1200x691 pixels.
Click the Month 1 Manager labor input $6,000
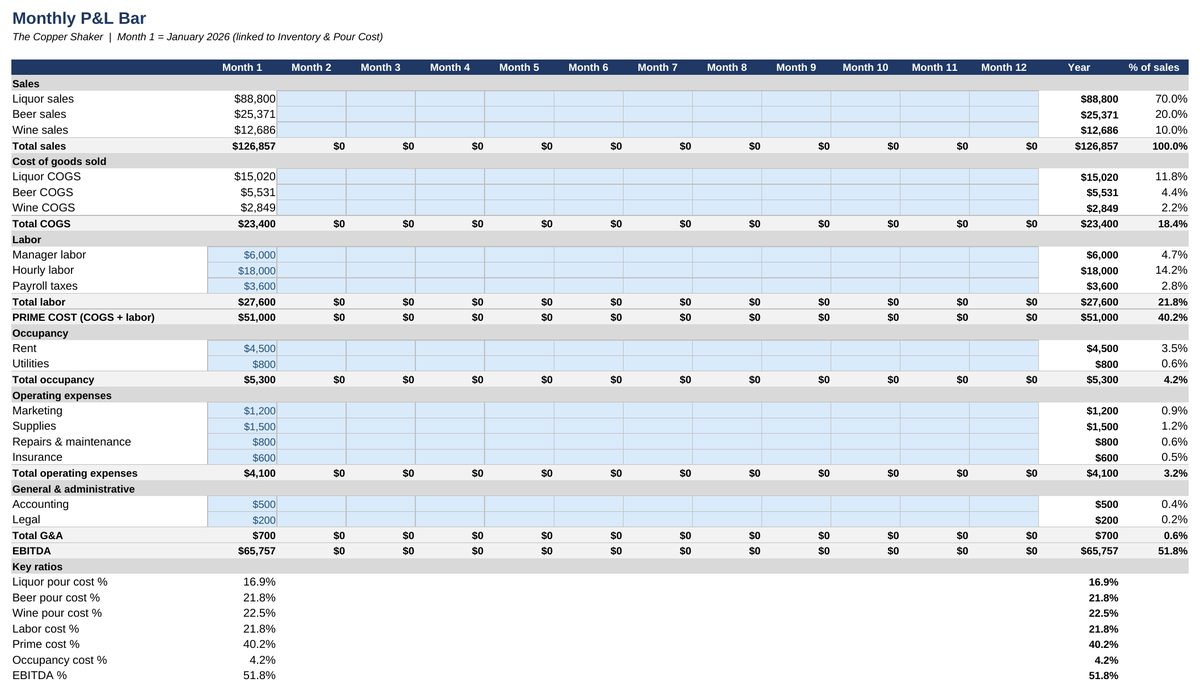click(242, 255)
